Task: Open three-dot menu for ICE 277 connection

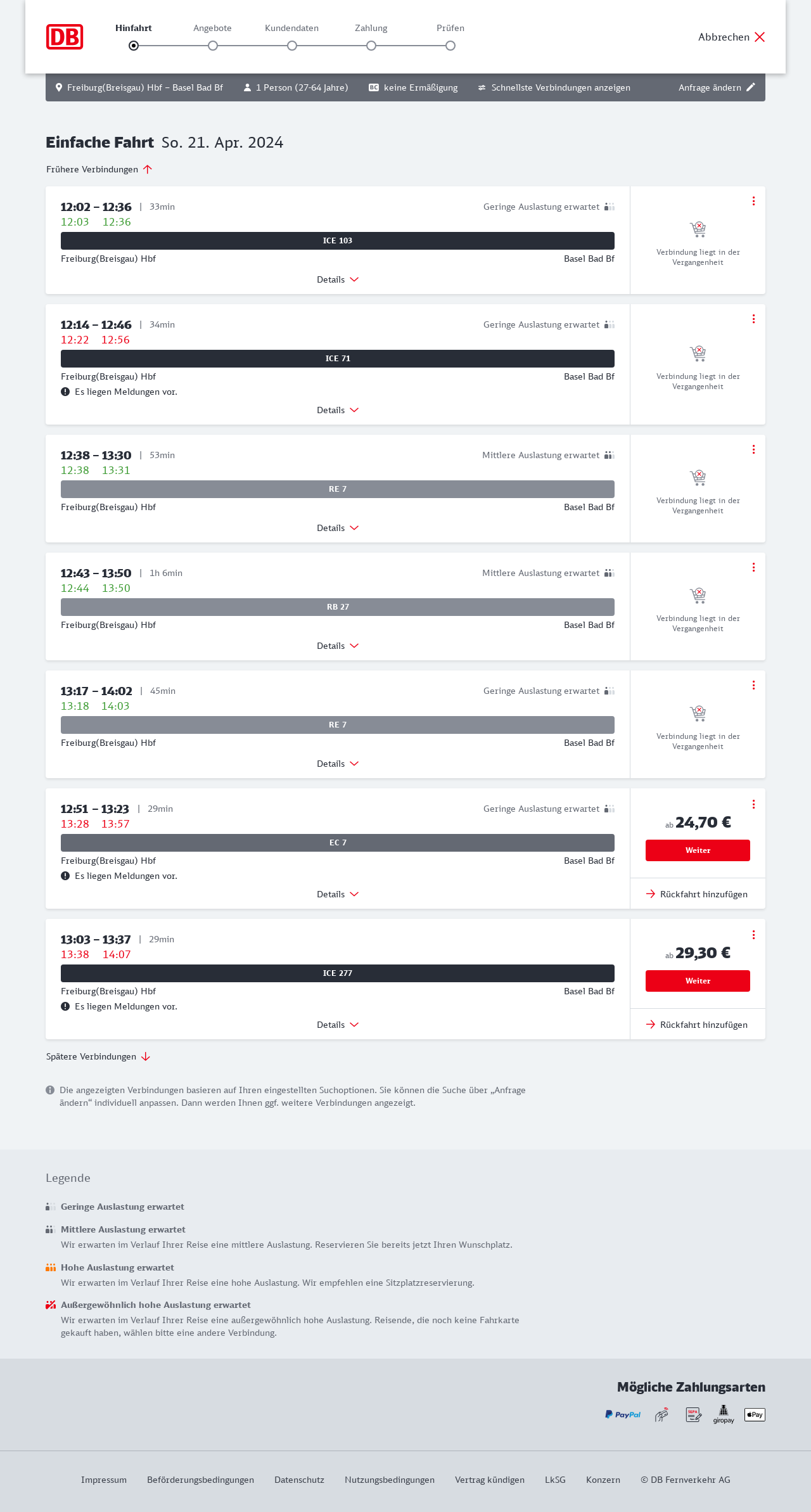Action: click(x=753, y=935)
